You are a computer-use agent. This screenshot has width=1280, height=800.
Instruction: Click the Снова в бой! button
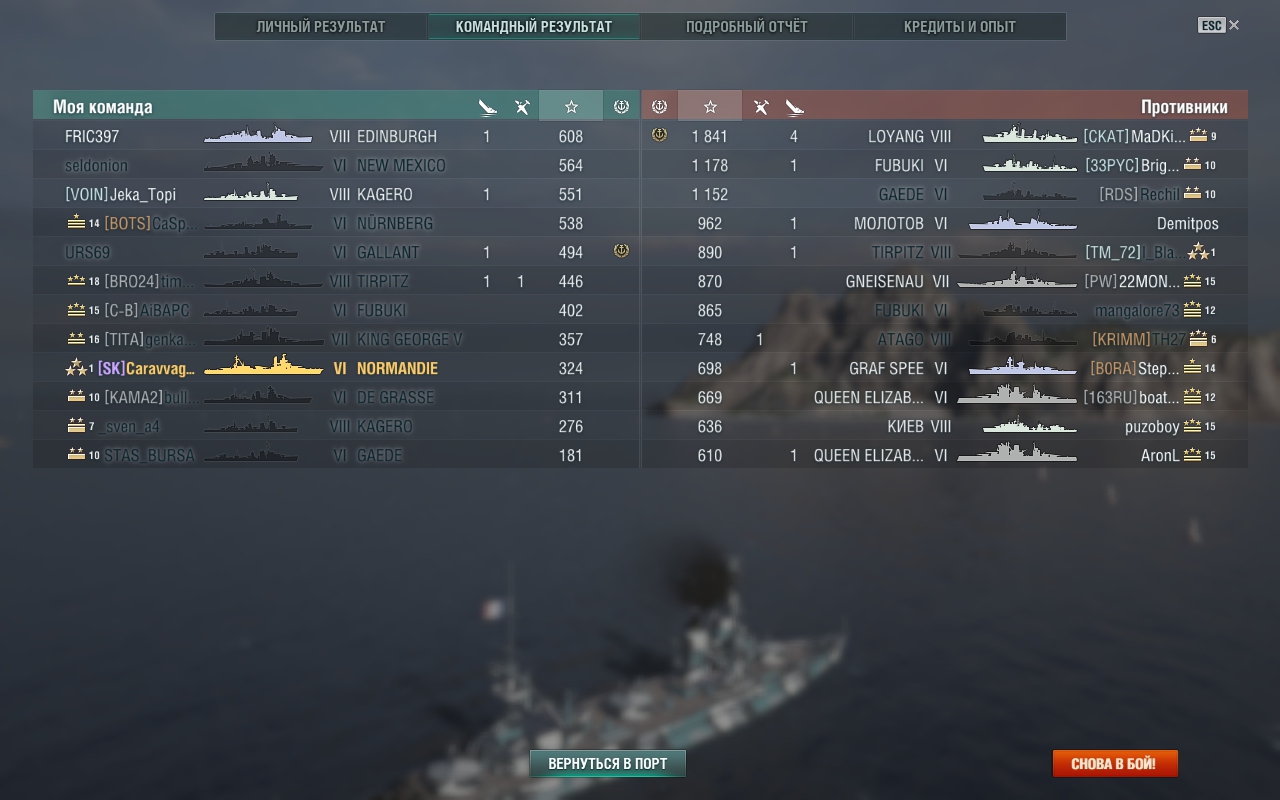point(1115,763)
